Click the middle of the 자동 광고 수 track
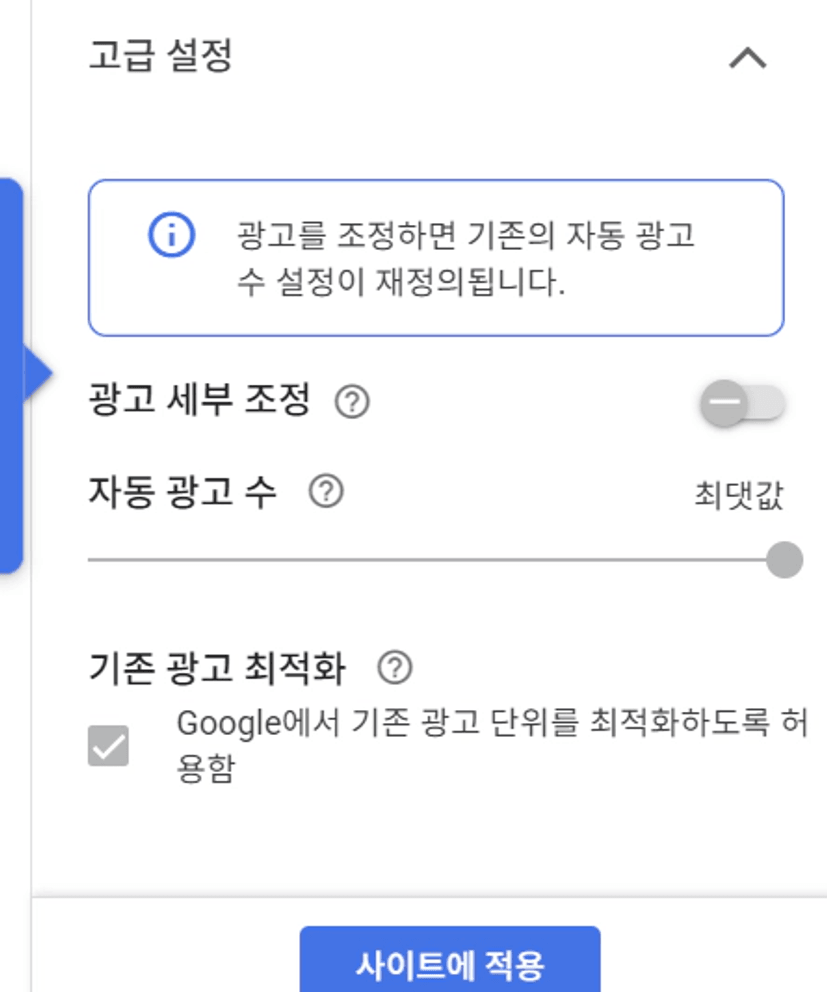 (435, 560)
